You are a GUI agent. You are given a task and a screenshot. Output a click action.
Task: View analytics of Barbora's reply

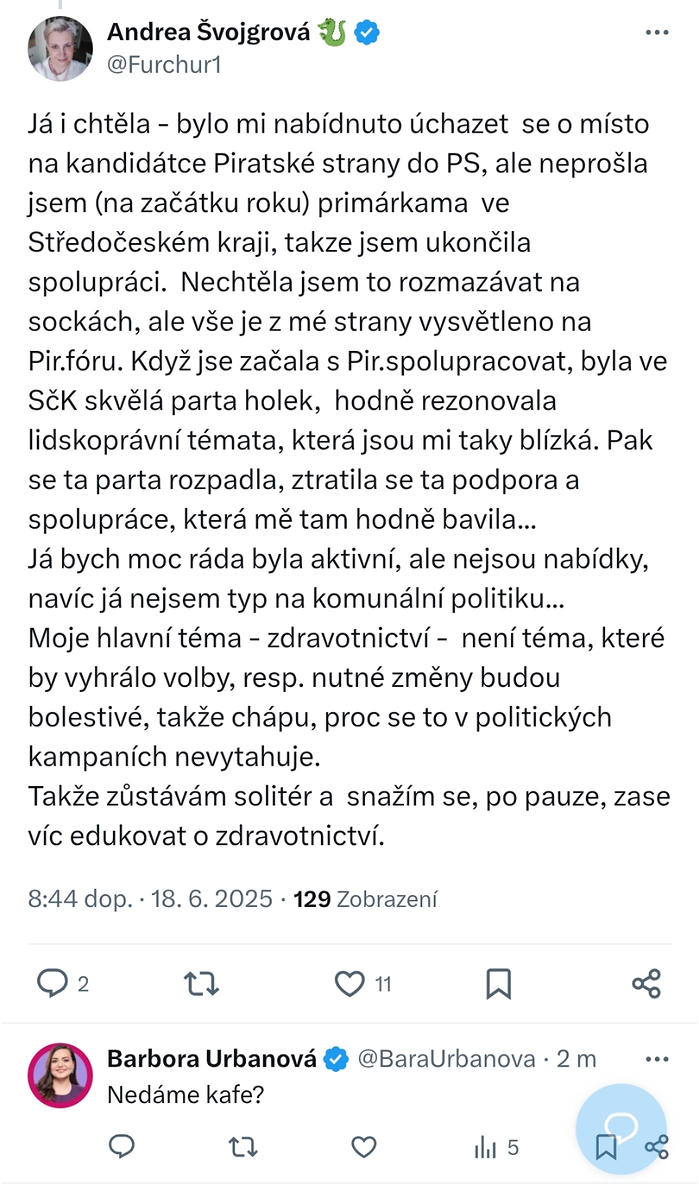(x=497, y=1147)
